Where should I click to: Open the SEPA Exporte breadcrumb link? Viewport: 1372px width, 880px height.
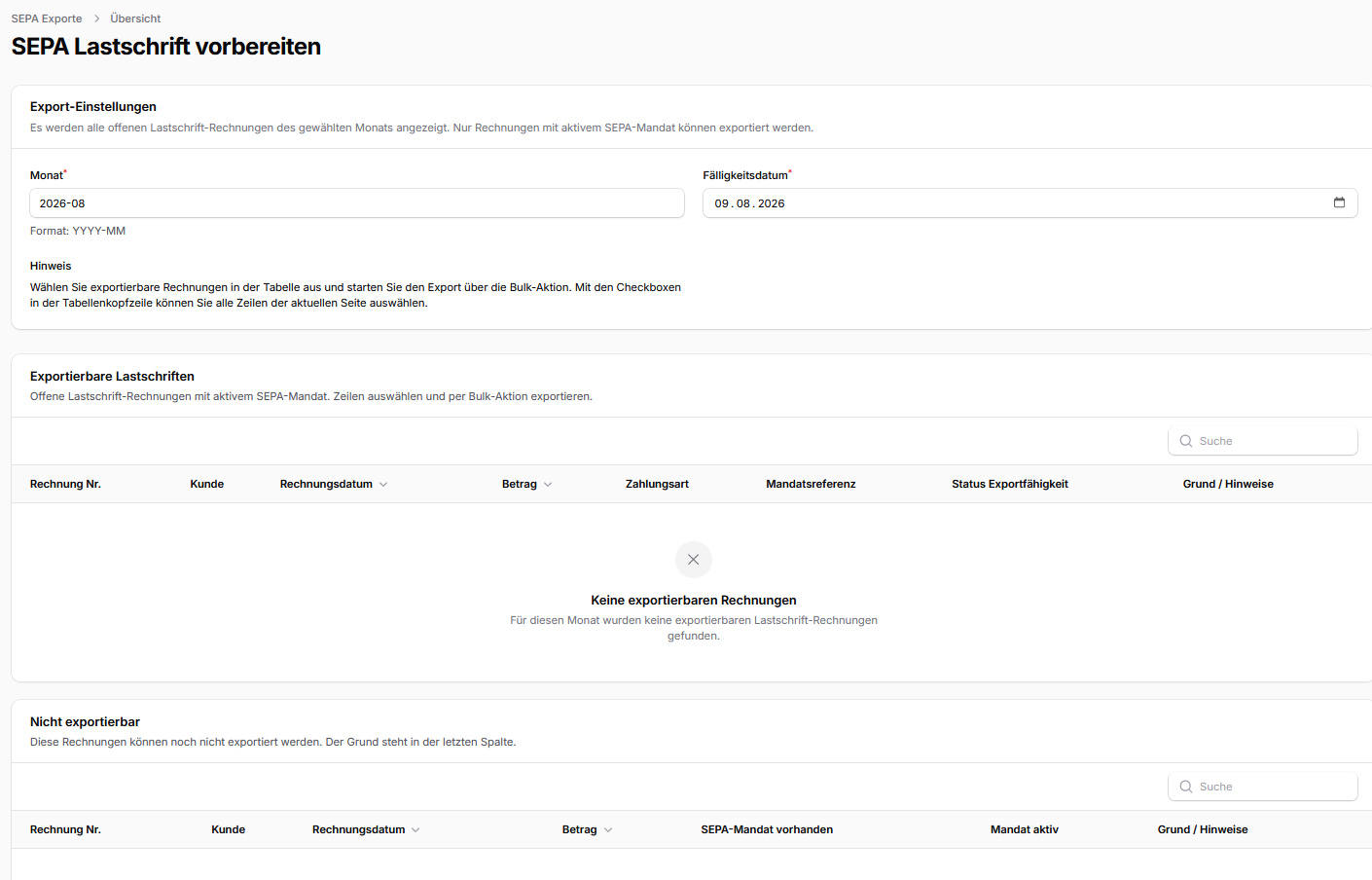(47, 18)
